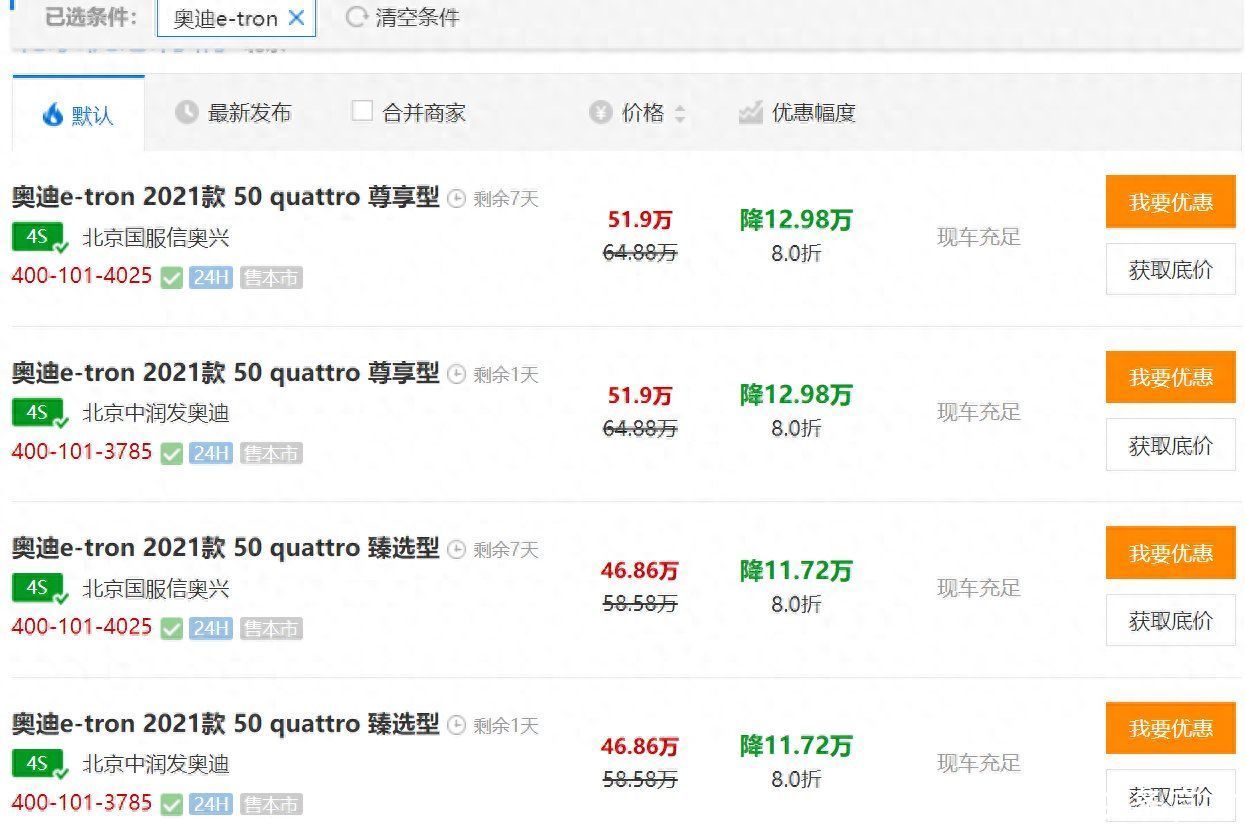Click green verified check in fourth listing

pyautogui.click(x=171, y=804)
